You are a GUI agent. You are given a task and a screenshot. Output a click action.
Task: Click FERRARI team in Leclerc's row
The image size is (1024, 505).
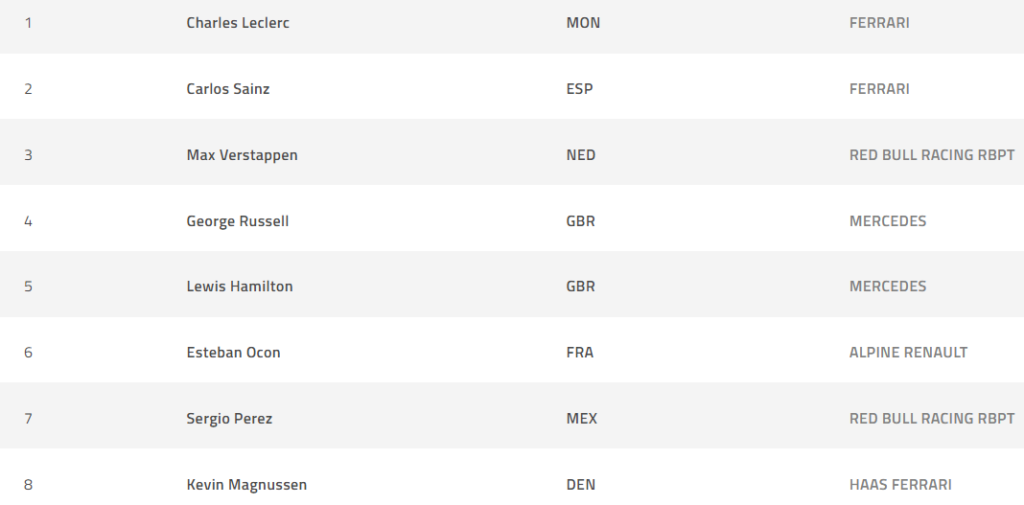[879, 23]
